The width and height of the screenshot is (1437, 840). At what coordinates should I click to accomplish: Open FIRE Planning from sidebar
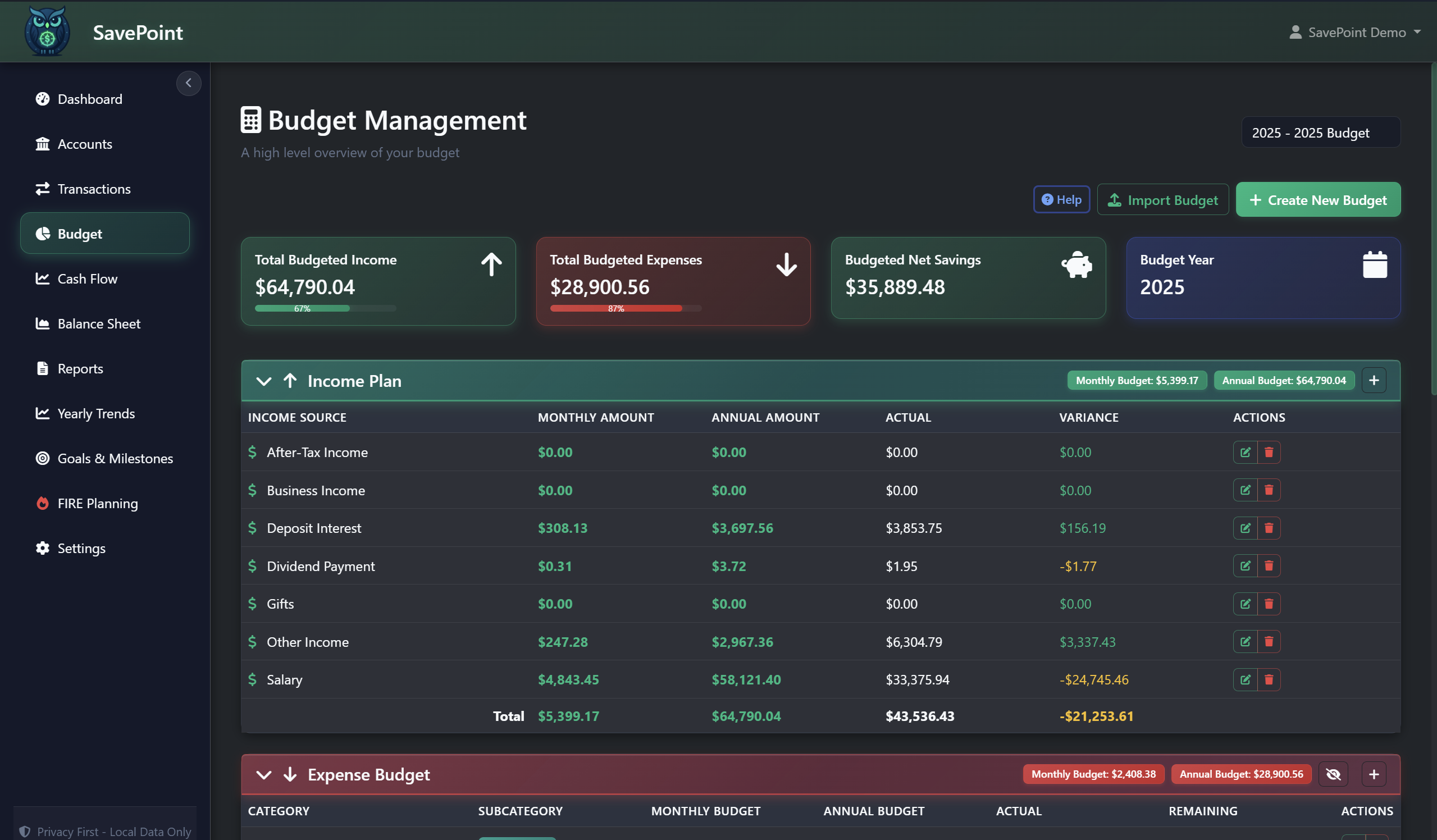point(98,503)
